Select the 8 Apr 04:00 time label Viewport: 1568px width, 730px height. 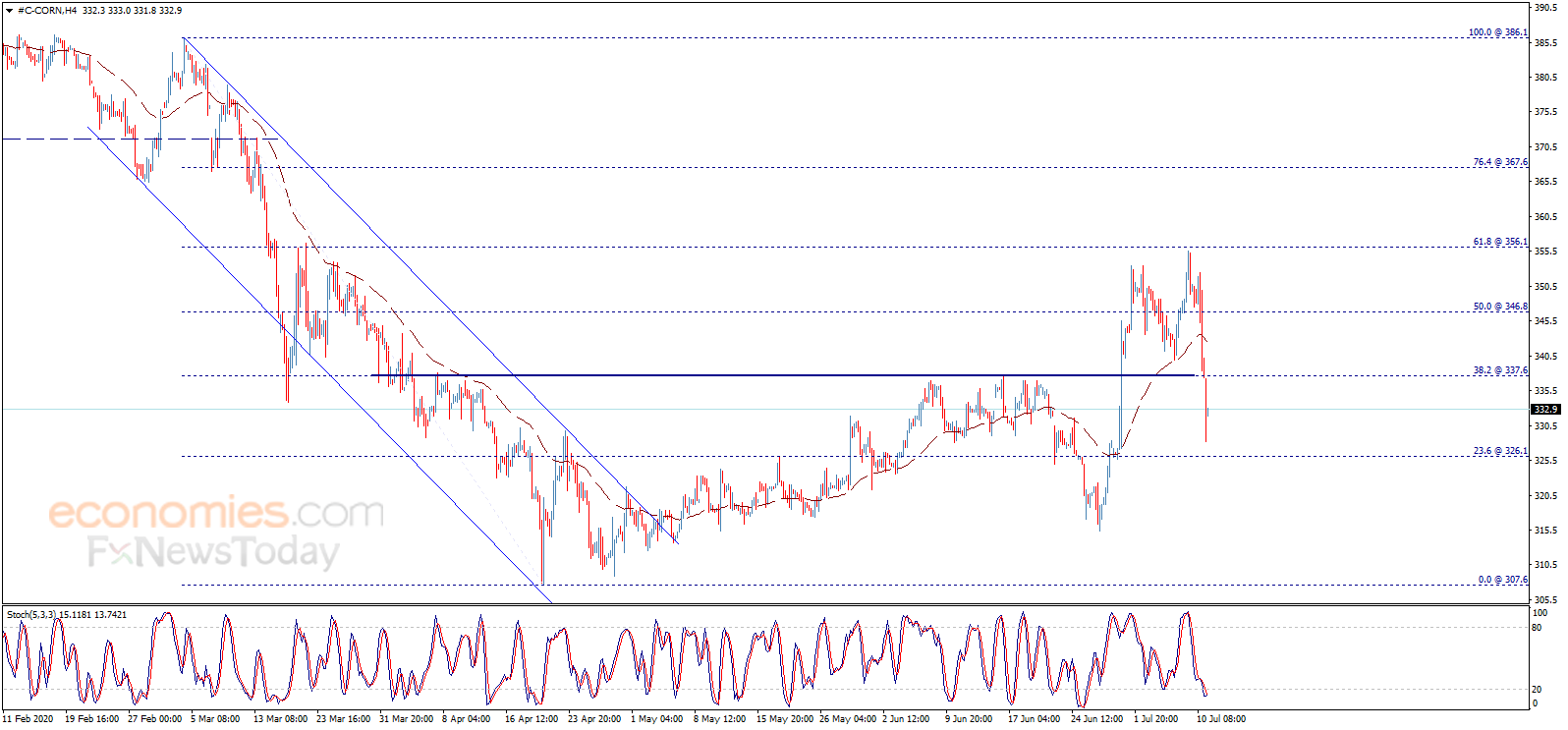[x=467, y=719]
